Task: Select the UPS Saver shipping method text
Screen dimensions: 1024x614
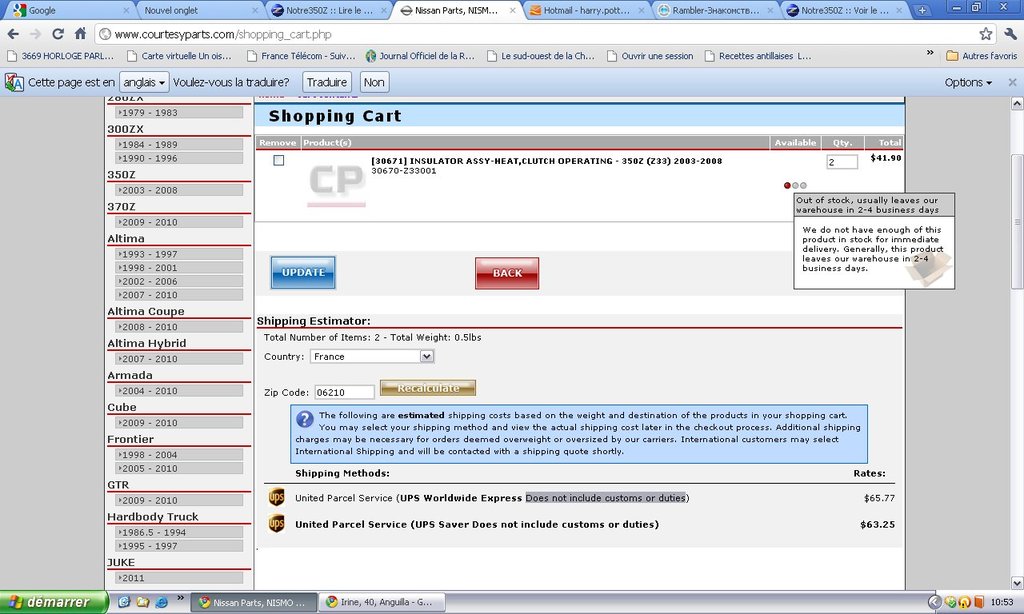Action: [477, 525]
